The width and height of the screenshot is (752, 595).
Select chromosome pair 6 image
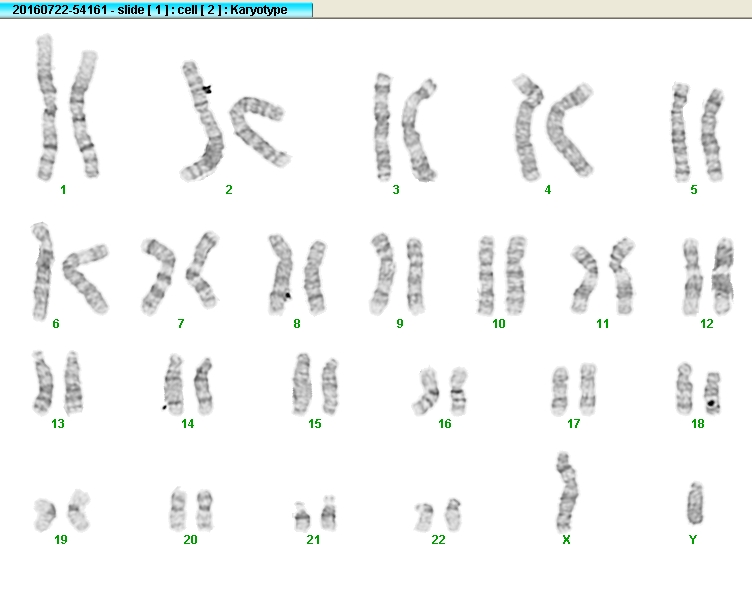(x=70, y=271)
